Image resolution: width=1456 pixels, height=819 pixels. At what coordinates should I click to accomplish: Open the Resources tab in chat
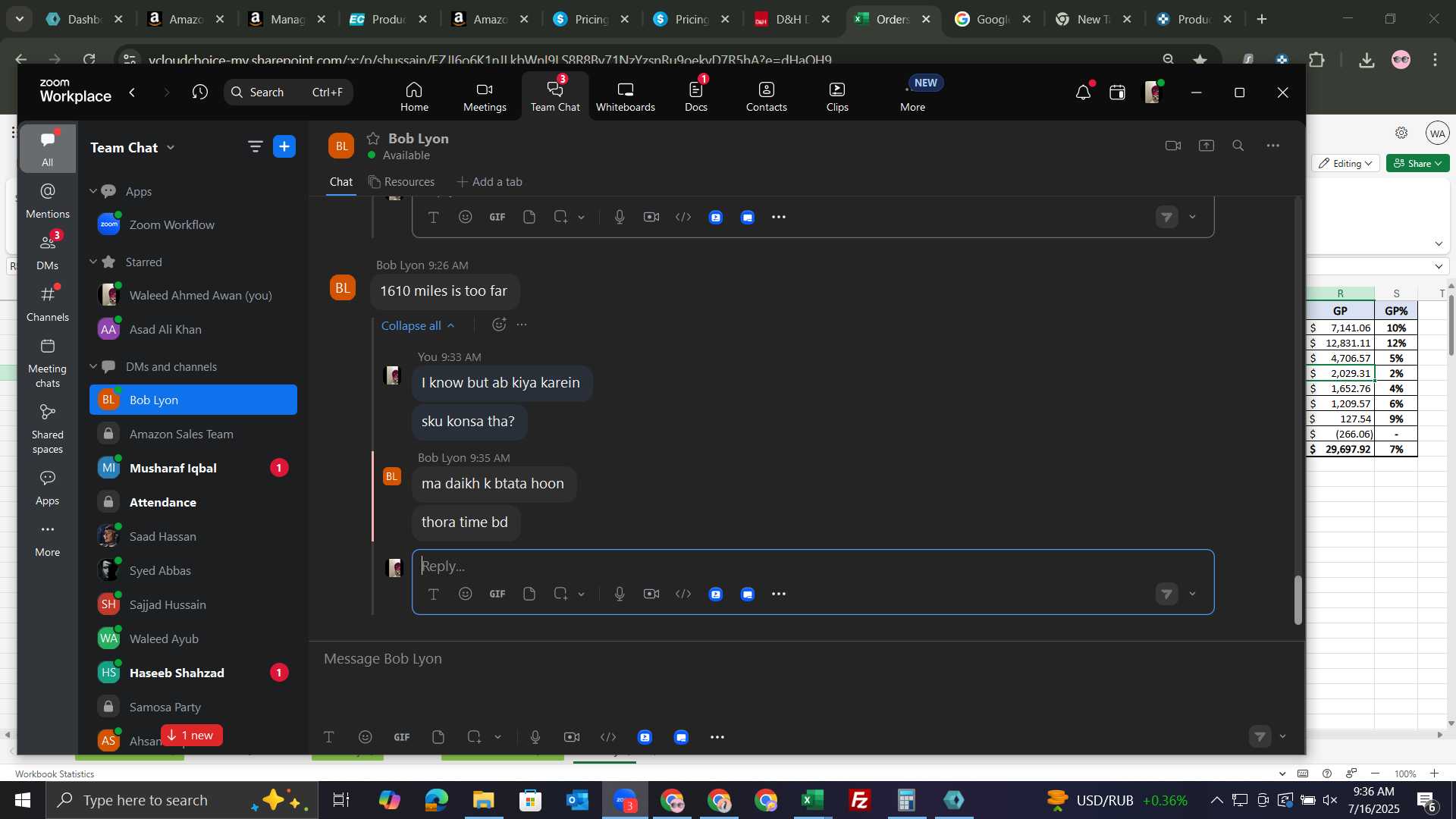[x=402, y=182]
